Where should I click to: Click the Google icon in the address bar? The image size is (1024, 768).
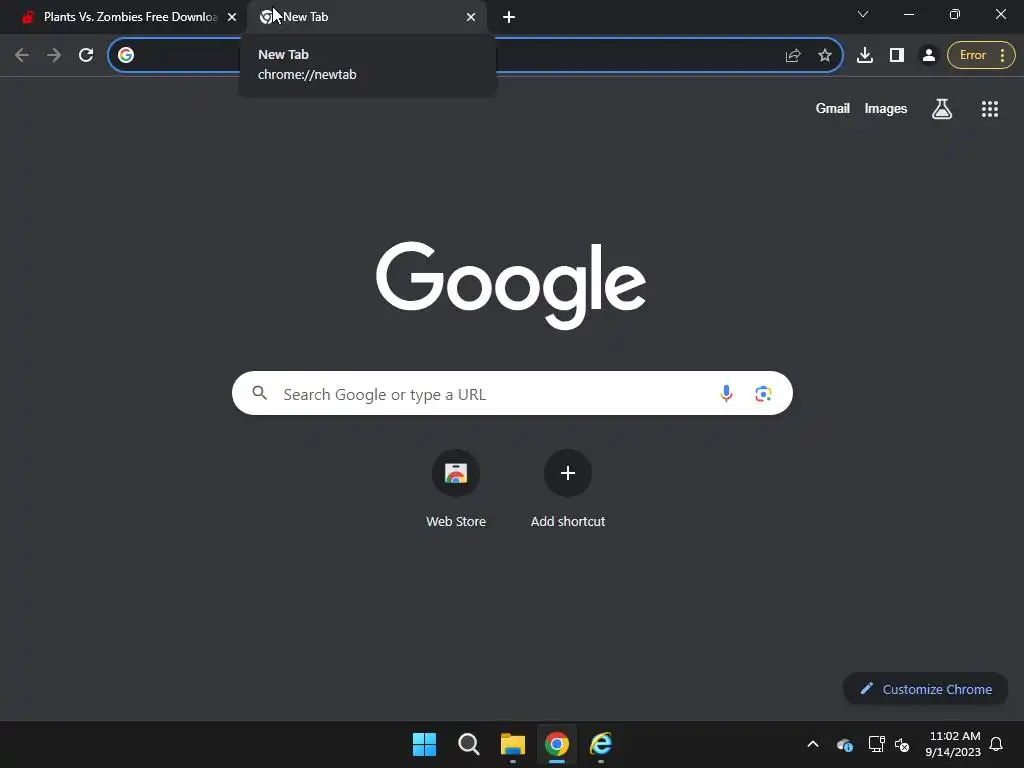tap(126, 55)
